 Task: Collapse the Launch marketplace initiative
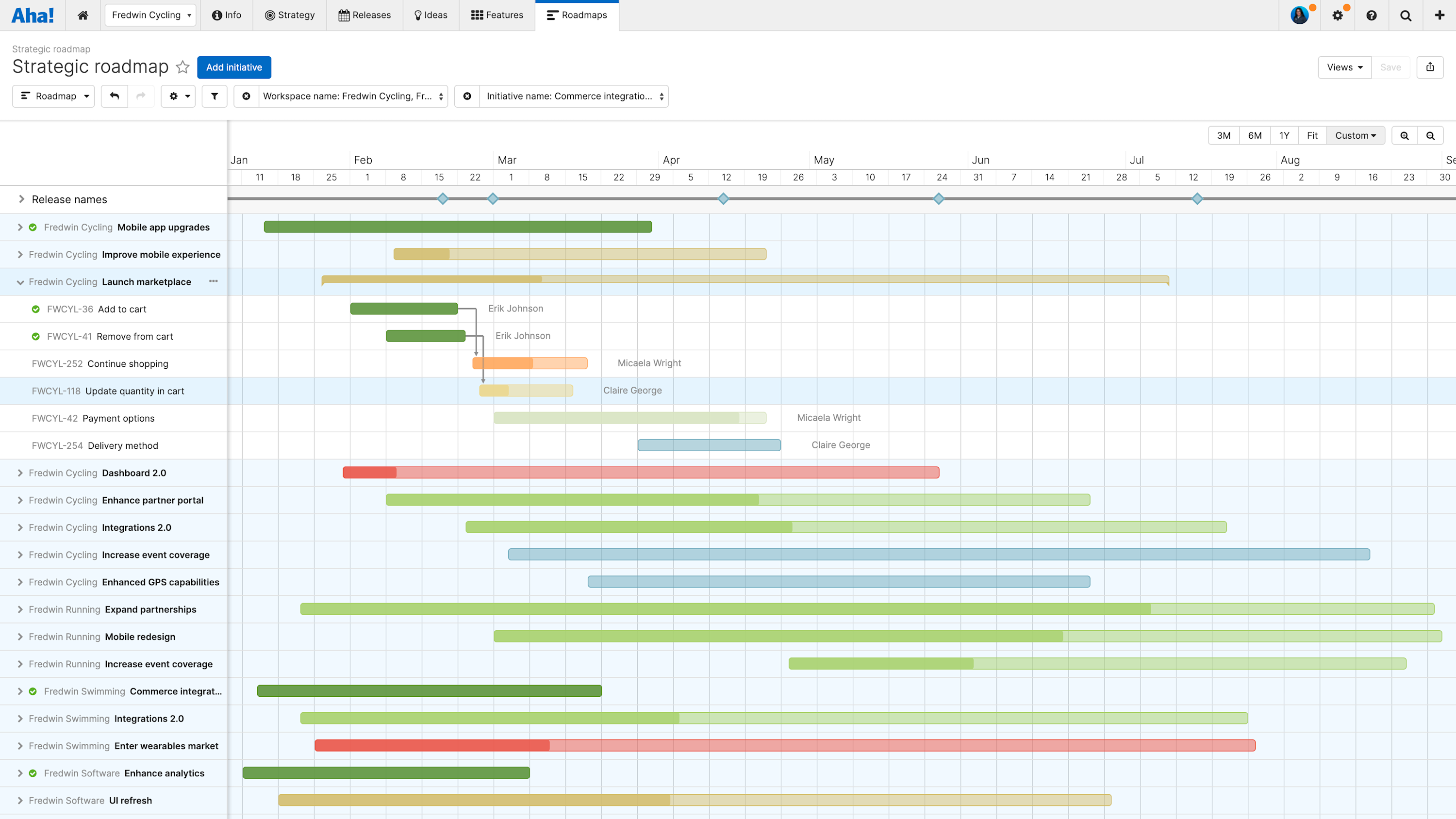coord(20,282)
